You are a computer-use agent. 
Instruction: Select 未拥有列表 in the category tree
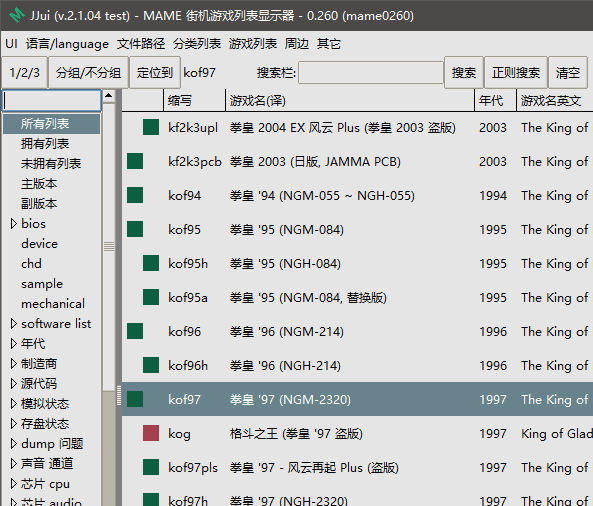click(51, 164)
